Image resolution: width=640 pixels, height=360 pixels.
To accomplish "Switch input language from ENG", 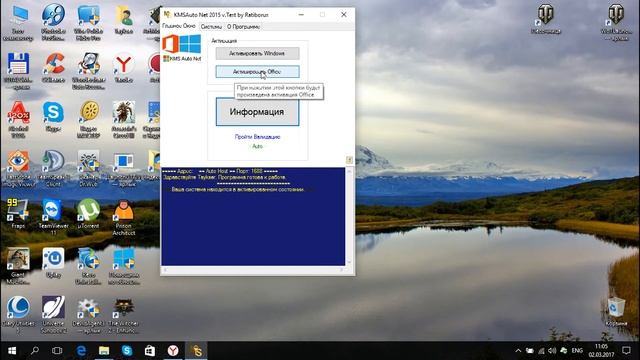I will [x=577, y=351].
